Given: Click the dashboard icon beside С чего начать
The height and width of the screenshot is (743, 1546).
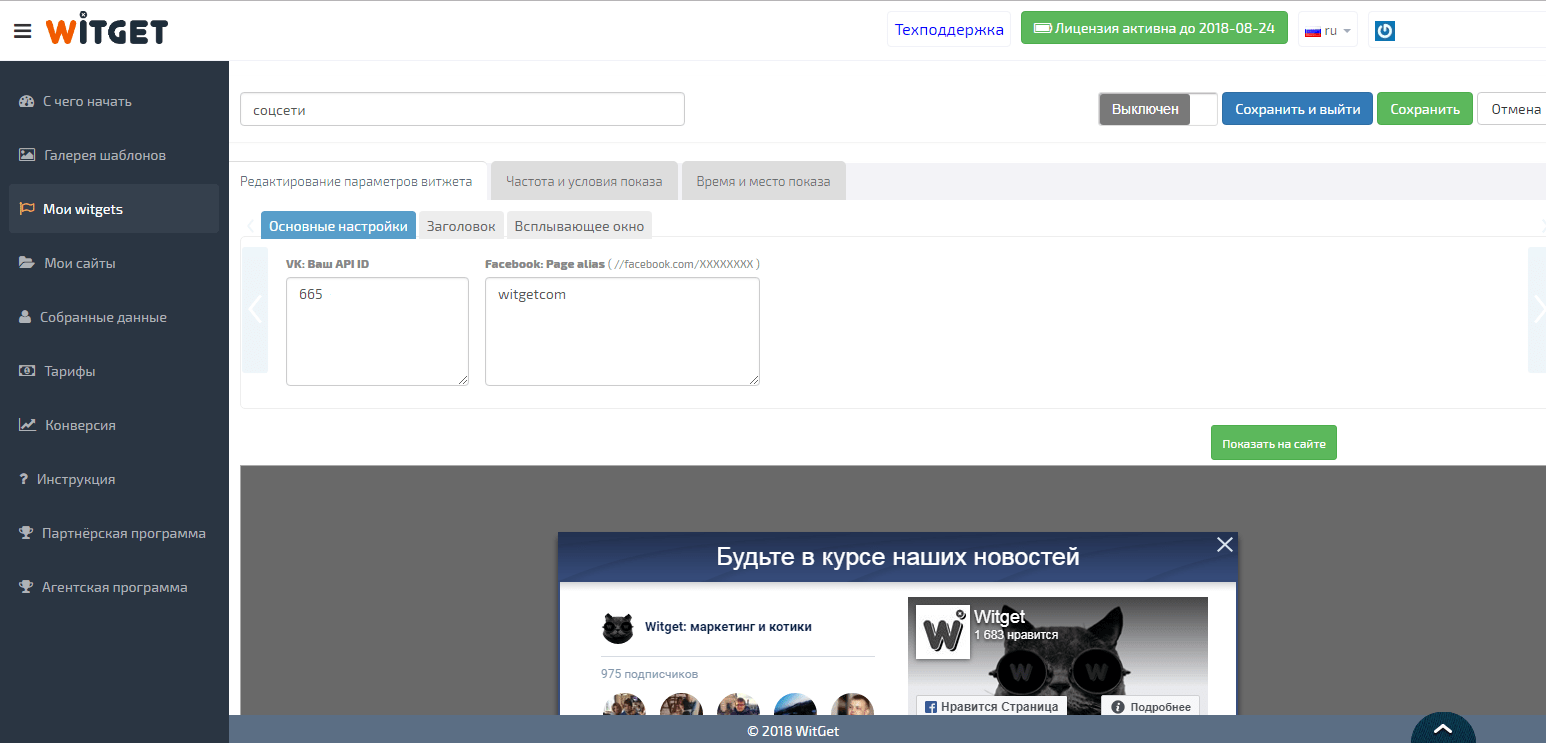Looking at the screenshot, I should tap(27, 101).
